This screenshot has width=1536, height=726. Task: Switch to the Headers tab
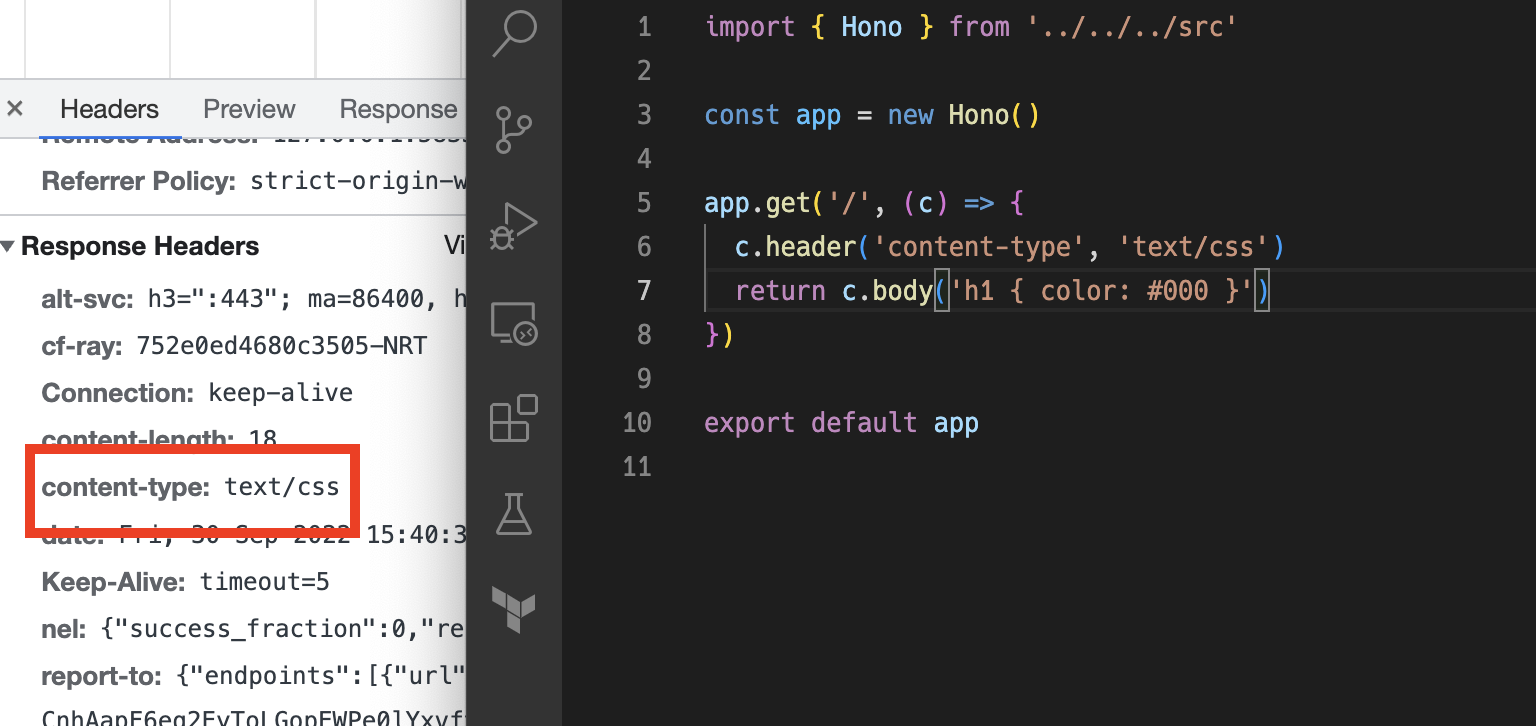point(109,109)
